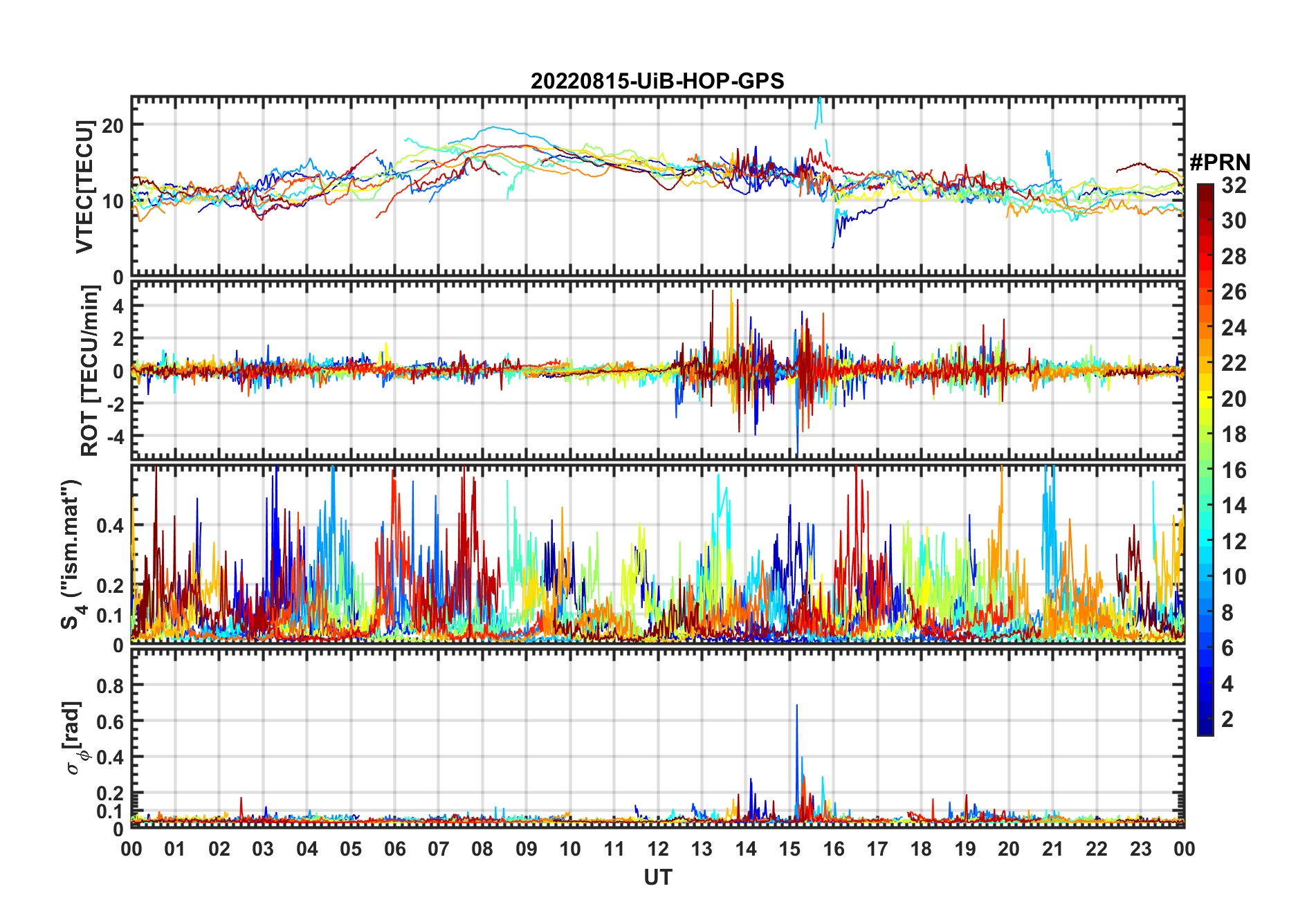Screen dimensions: 1316x920
Task: Click the plot title 20220815-UiB-HOP-GPS
Action: coord(657,82)
